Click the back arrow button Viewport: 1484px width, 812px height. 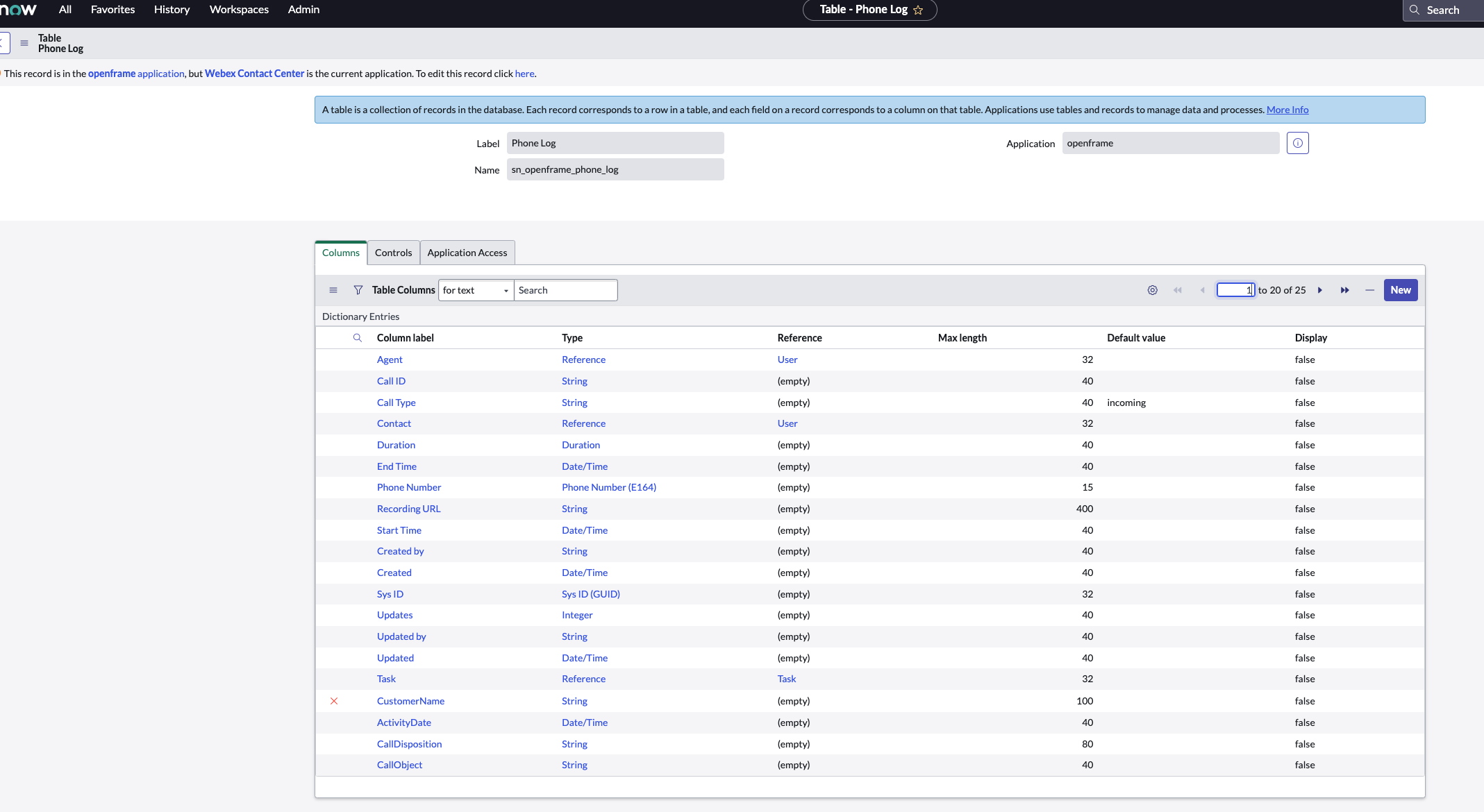(3, 43)
